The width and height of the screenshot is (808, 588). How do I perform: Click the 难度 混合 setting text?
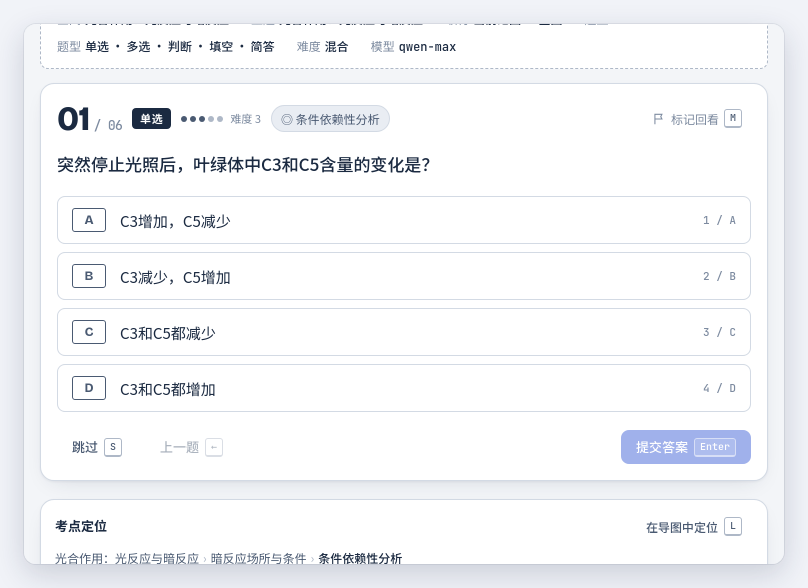pyautogui.click(x=323, y=47)
